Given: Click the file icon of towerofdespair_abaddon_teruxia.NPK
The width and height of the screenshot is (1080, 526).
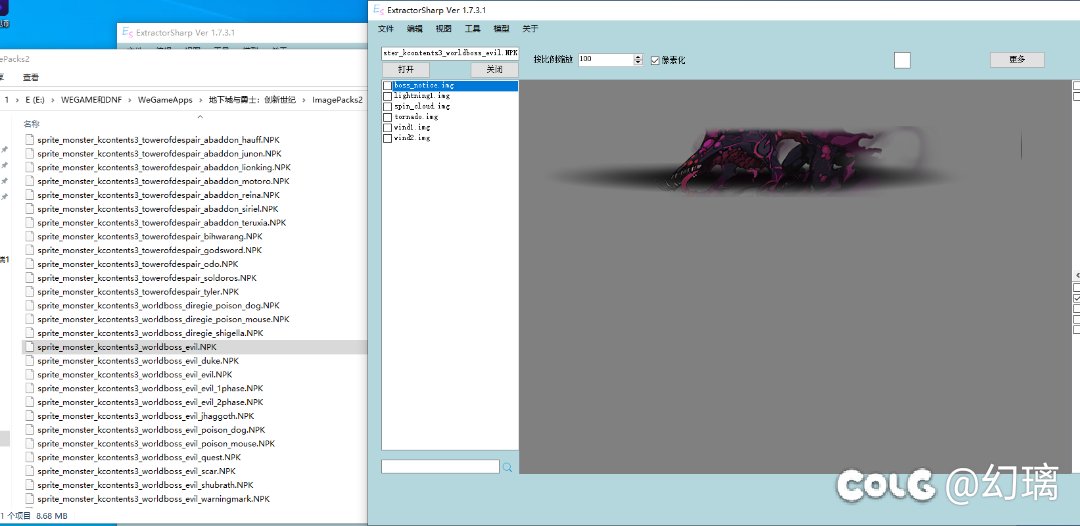Looking at the screenshot, I should click(x=30, y=222).
